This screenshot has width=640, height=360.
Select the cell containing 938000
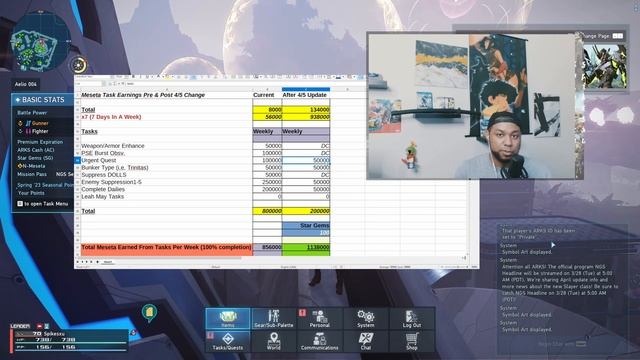[x=306, y=117]
